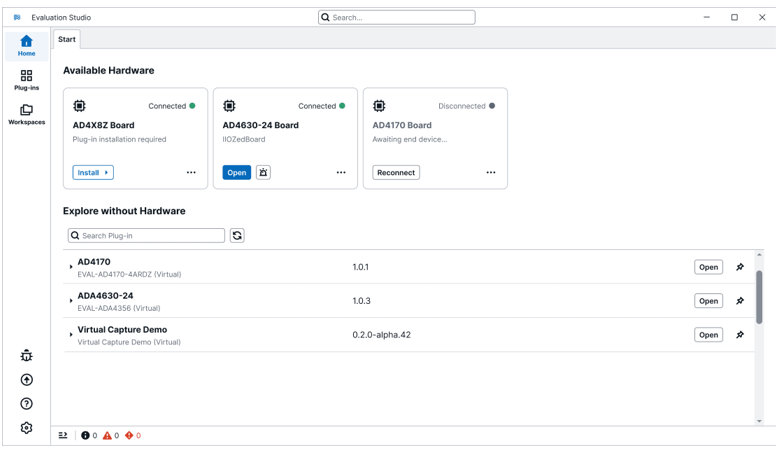Open the settings gear icon

pos(27,428)
